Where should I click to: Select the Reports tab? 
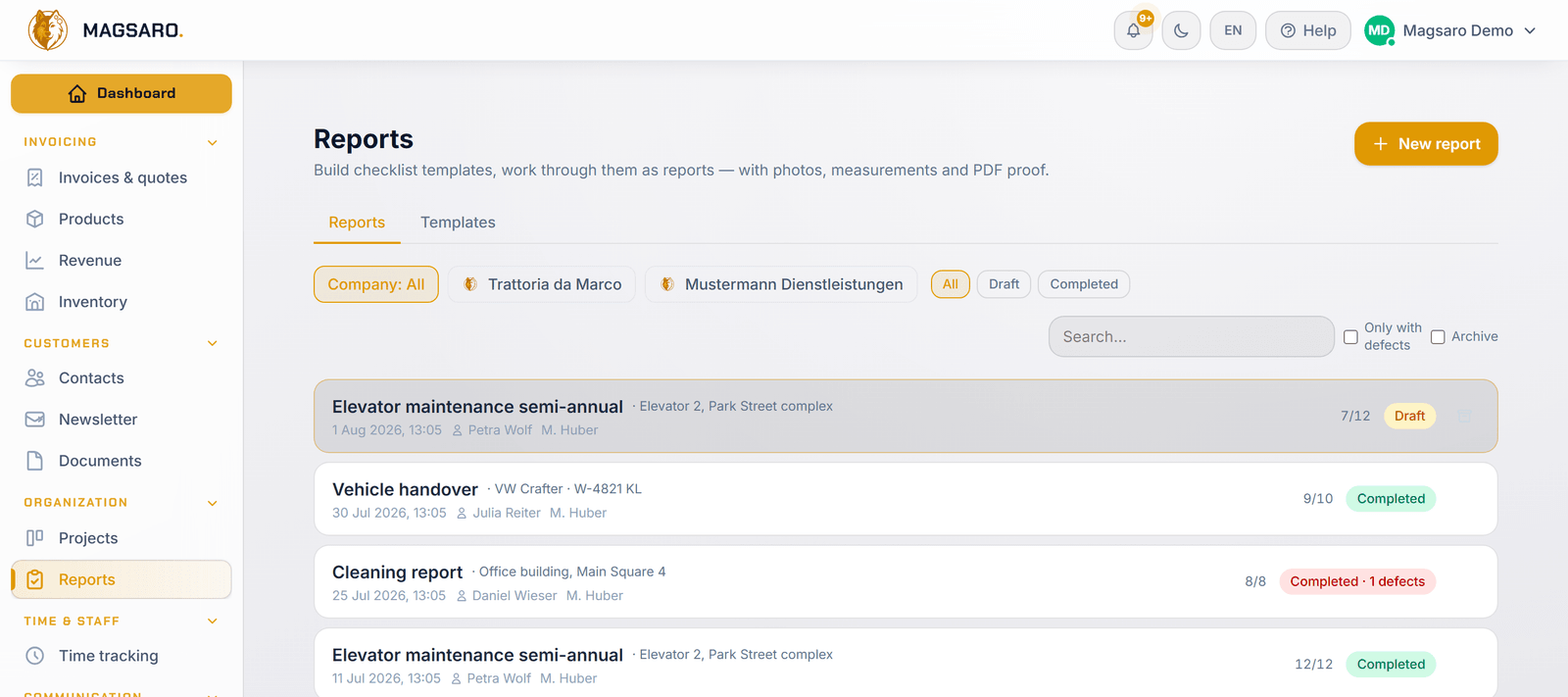(357, 223)
